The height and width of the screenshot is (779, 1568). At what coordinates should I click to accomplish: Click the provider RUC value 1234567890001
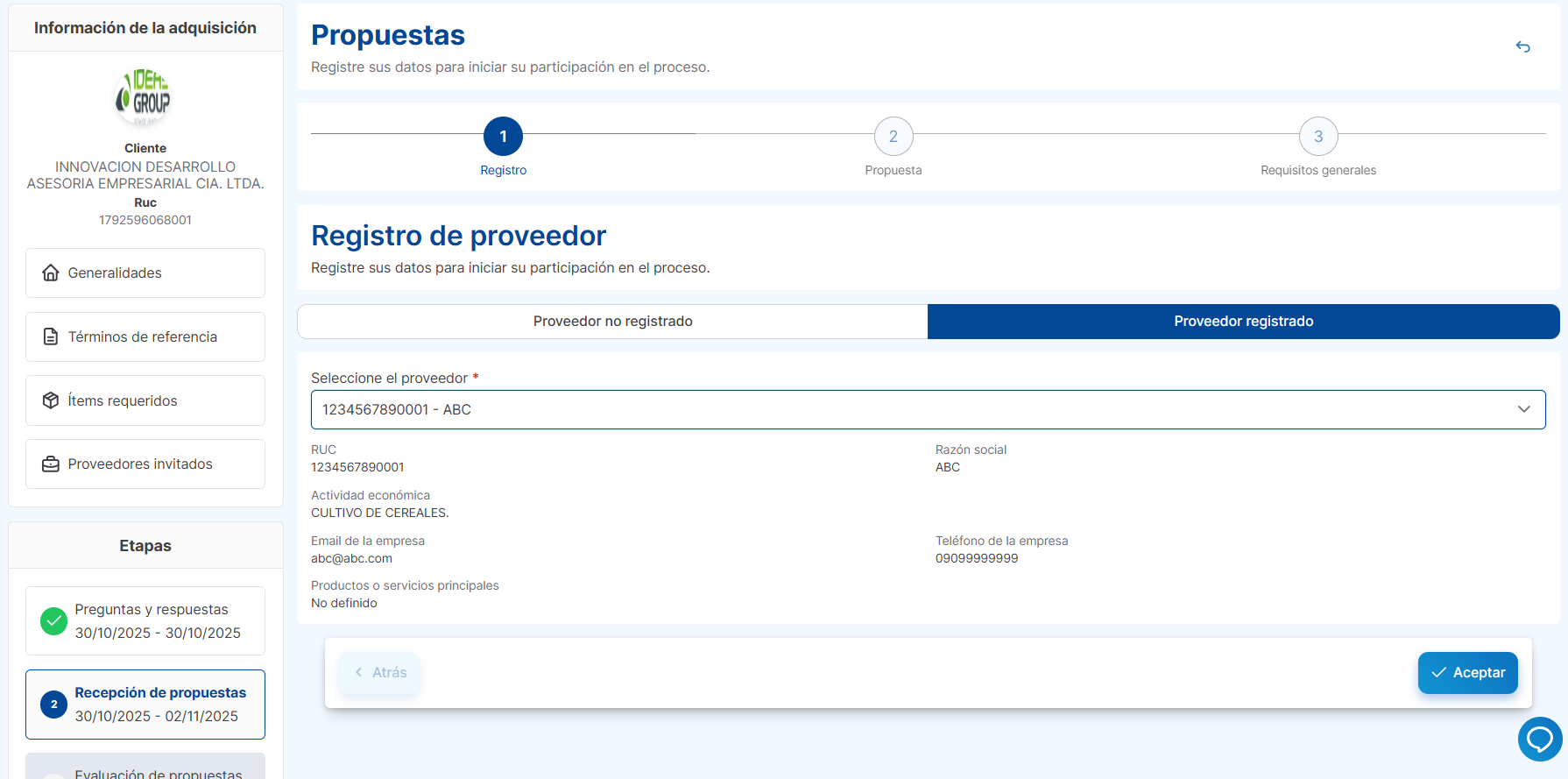[x=357, y=467]
